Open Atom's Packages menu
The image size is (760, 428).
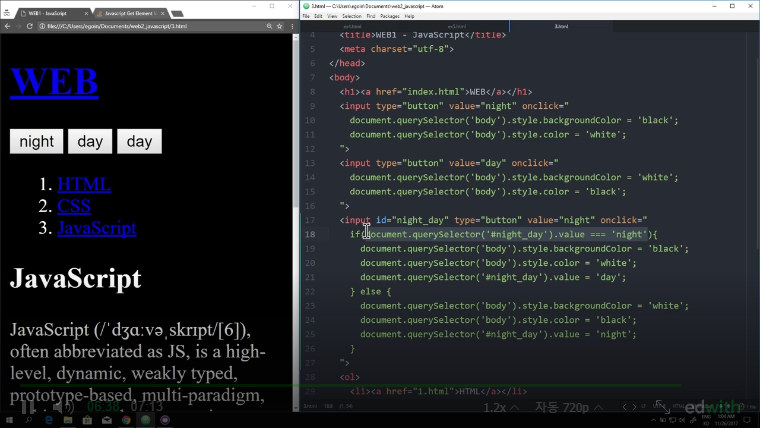390,16
